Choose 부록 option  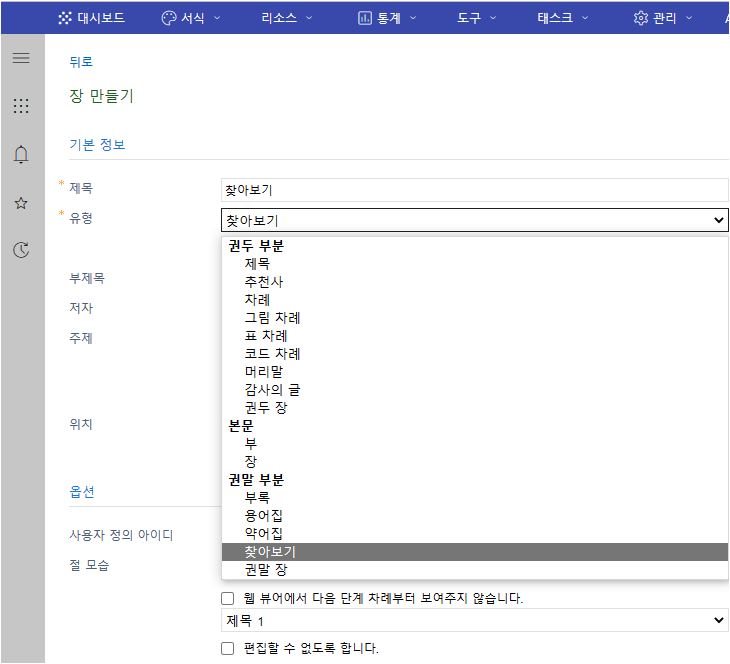click(x=475, y=498)
